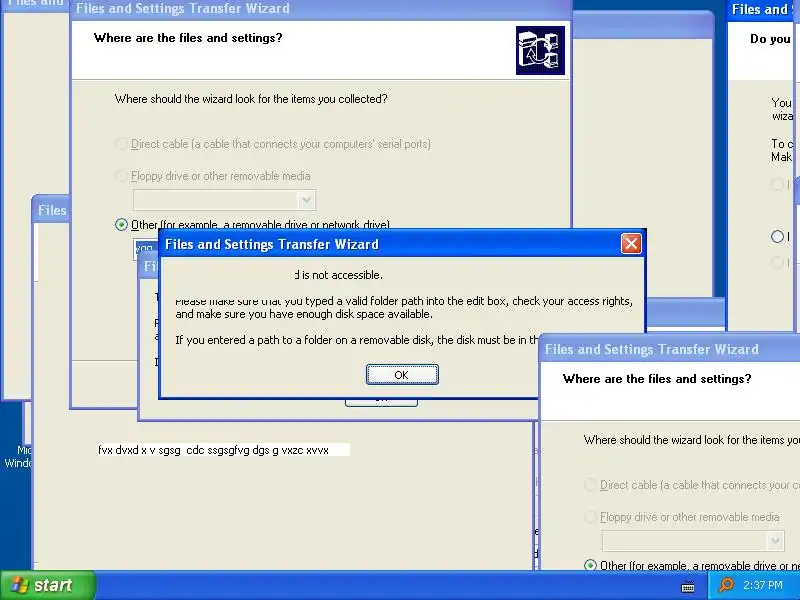Click the 'Where are the files and settings?' heading in the top wizard

tap(188, 38)
